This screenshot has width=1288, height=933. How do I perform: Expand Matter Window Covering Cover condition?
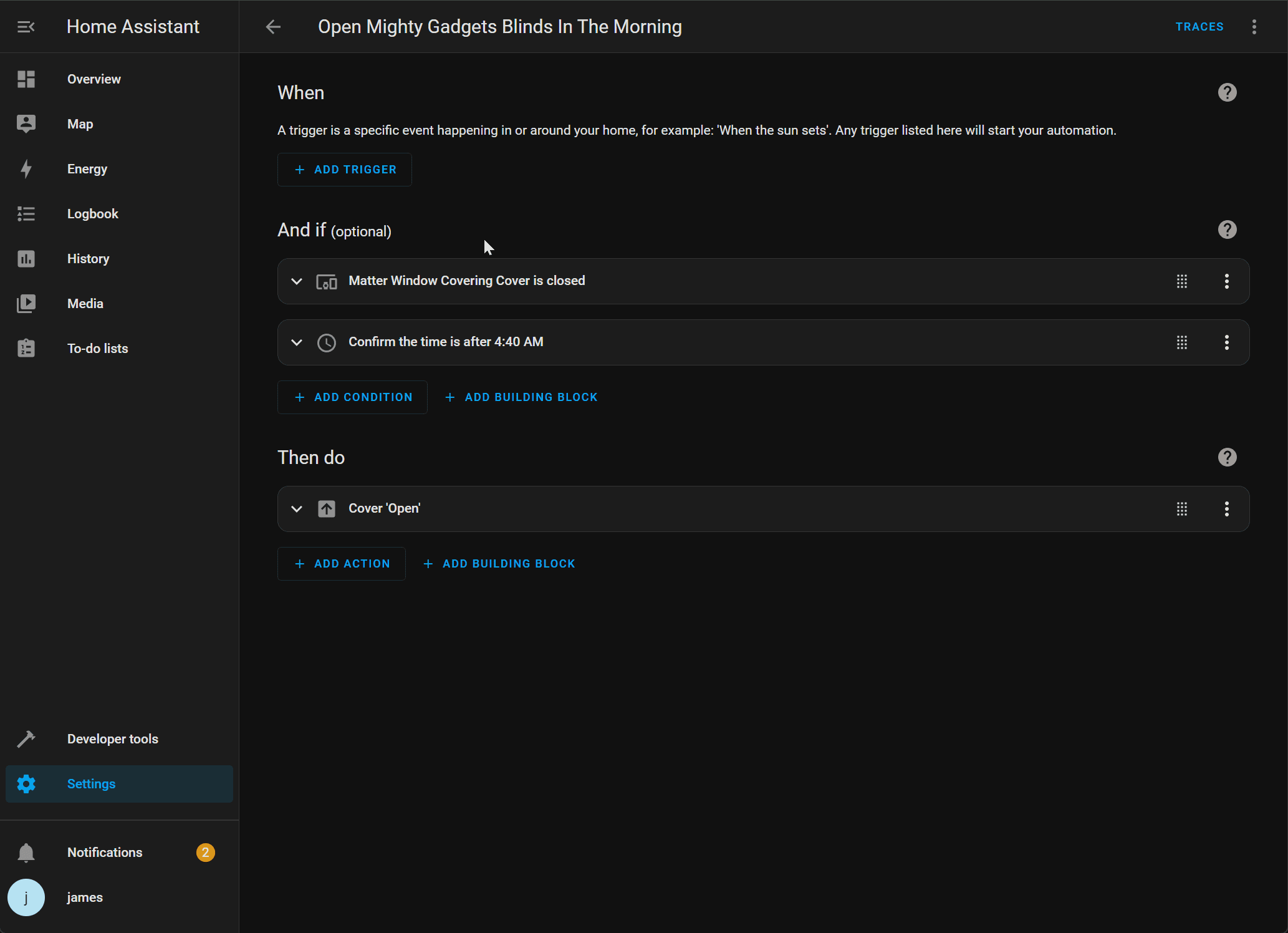tap(297, 281)
